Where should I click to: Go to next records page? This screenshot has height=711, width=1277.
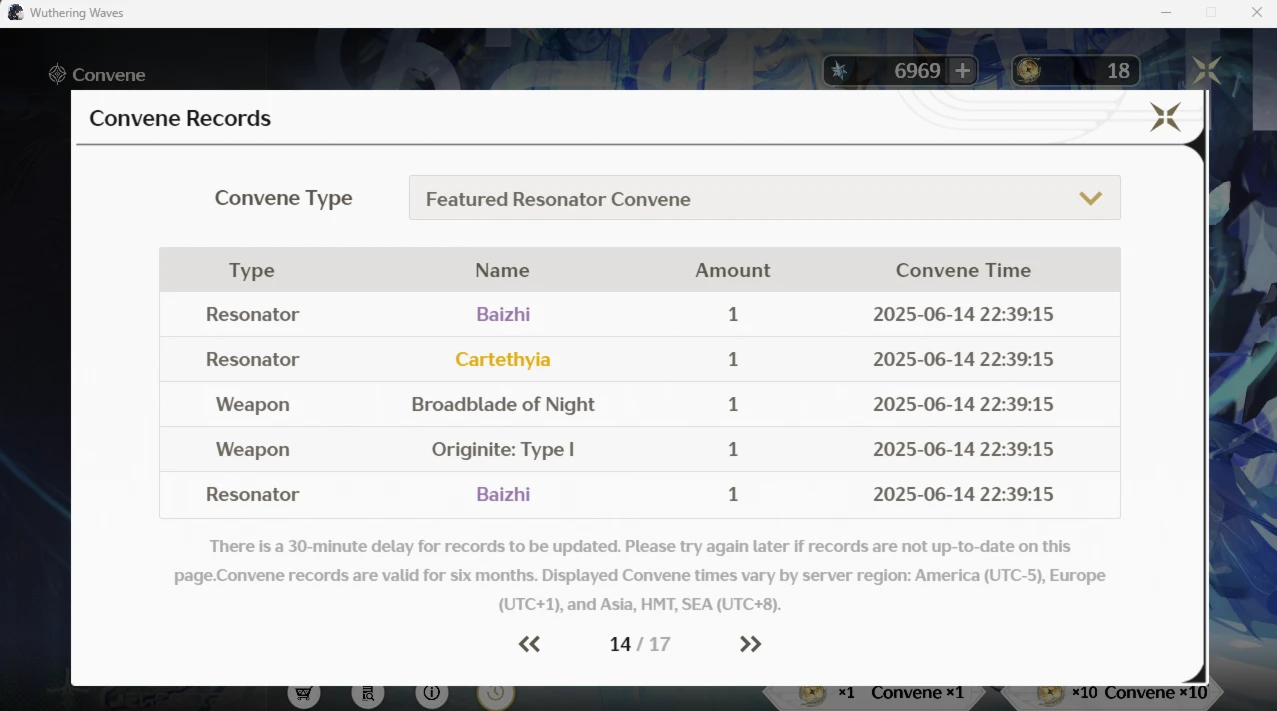[750, 644]
